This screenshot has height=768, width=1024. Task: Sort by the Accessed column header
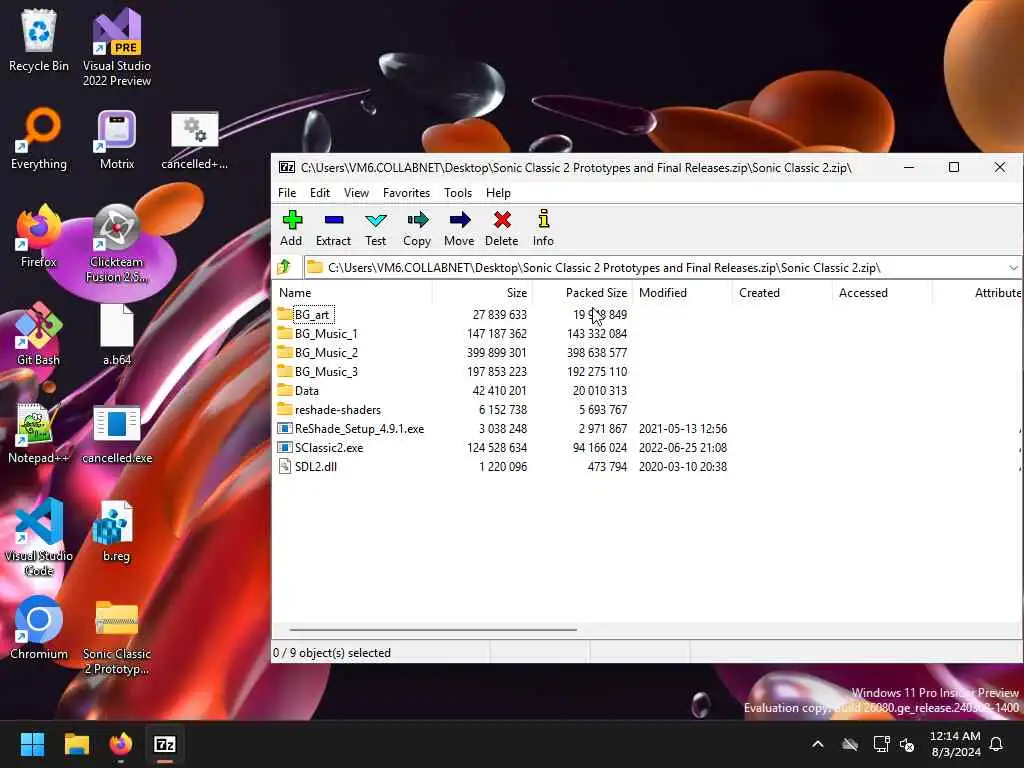pyautogui.click(x=882, y=293)
